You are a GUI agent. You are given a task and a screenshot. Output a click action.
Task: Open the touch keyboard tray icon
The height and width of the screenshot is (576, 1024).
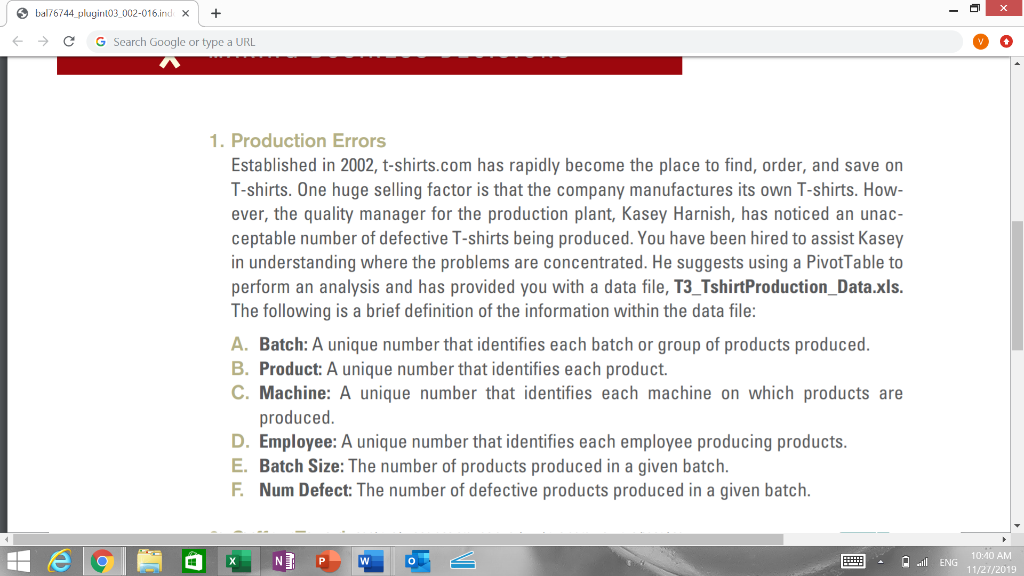pos(853,561)
